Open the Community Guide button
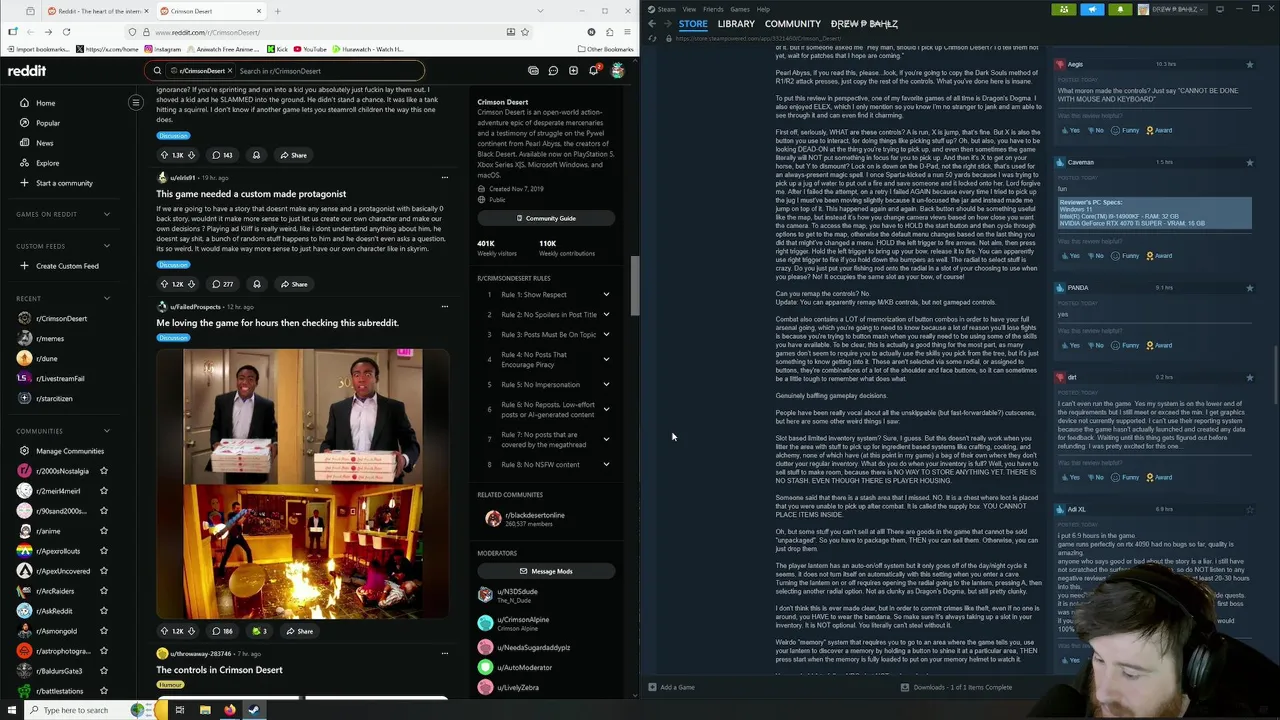 coord(546,218)
